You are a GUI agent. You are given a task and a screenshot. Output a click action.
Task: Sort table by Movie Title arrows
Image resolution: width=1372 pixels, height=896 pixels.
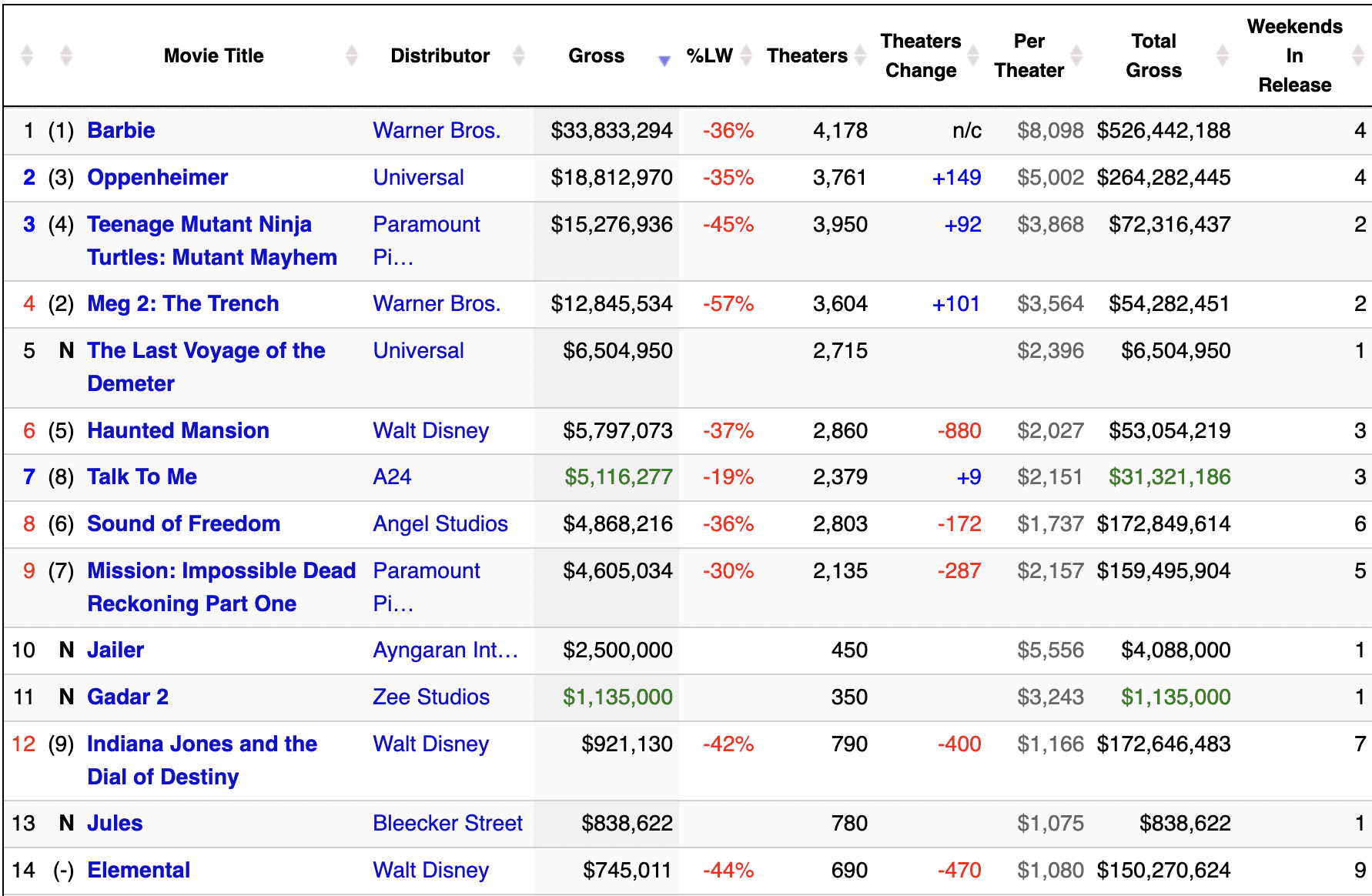point(352,55)
